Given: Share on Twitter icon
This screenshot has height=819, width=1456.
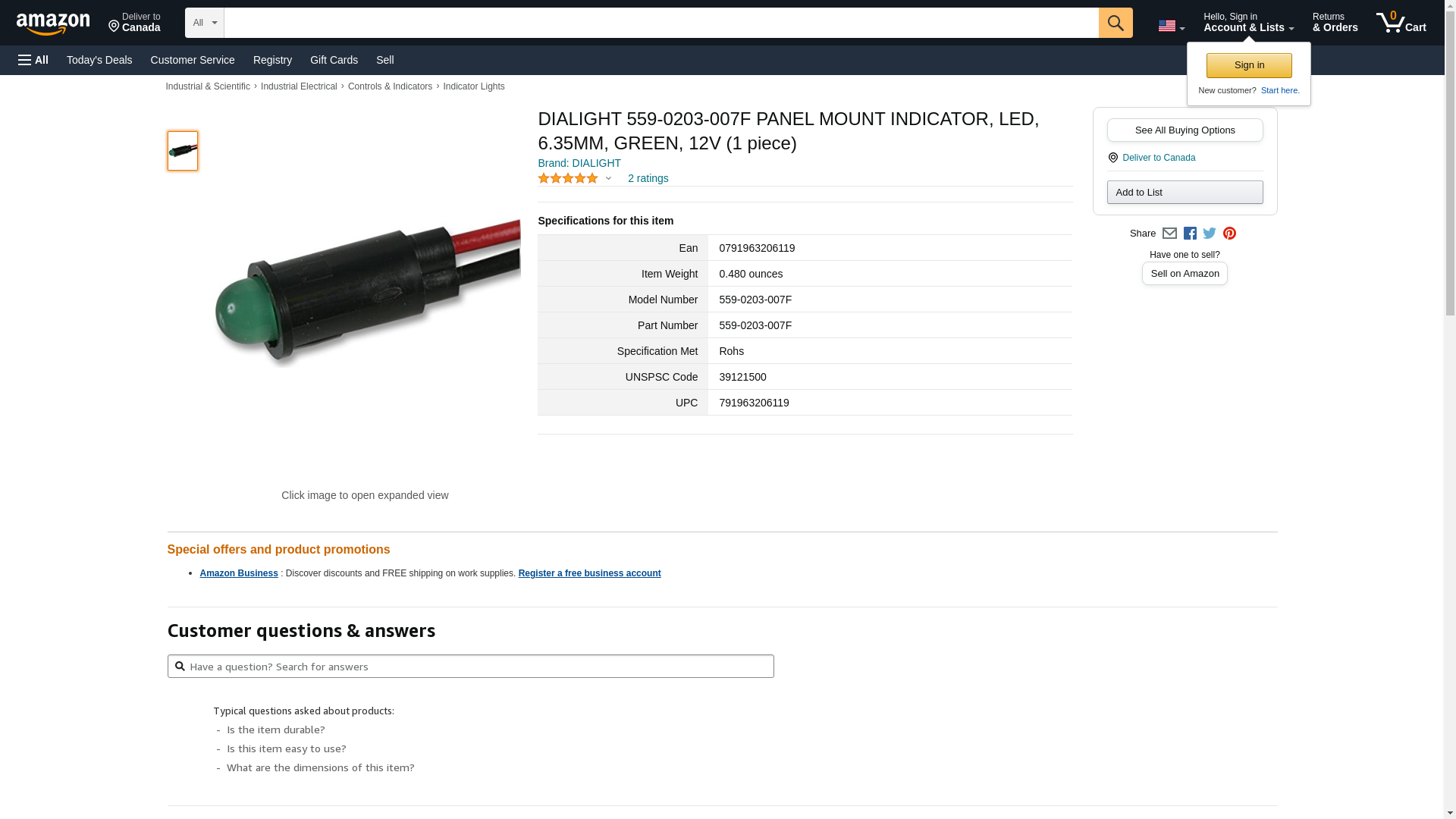Looking at the screenshot, I should pyautogui.click(x=1210, y=234).
